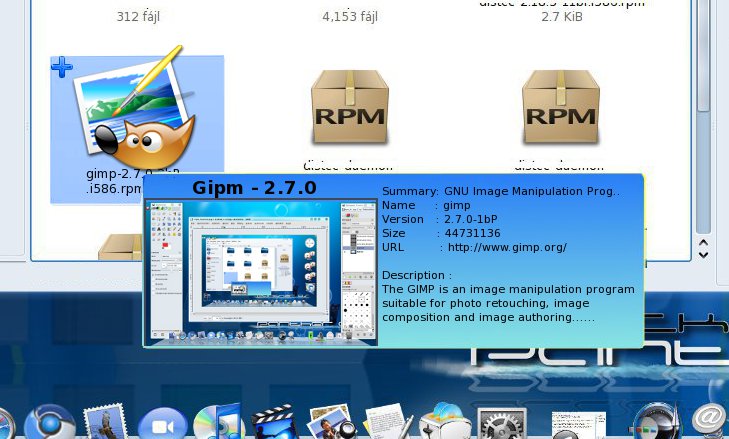Click the vertical scrollbar handle in file view
Image resolution: width=729 pixels, height=439 pixels.
[703, 56]
